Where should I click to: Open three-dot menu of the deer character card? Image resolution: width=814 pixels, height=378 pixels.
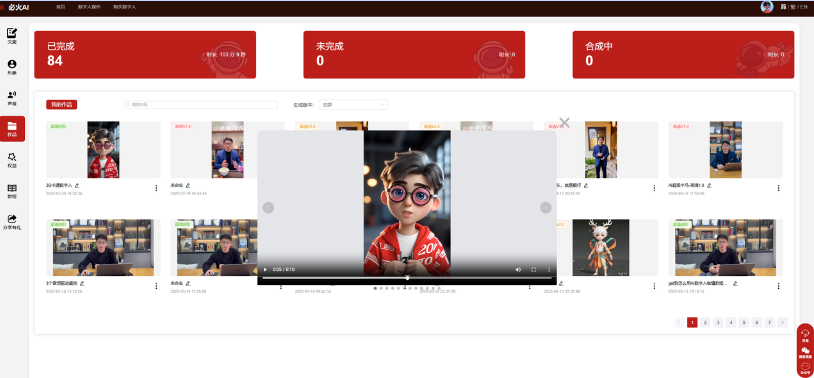(x=654, y=286)
